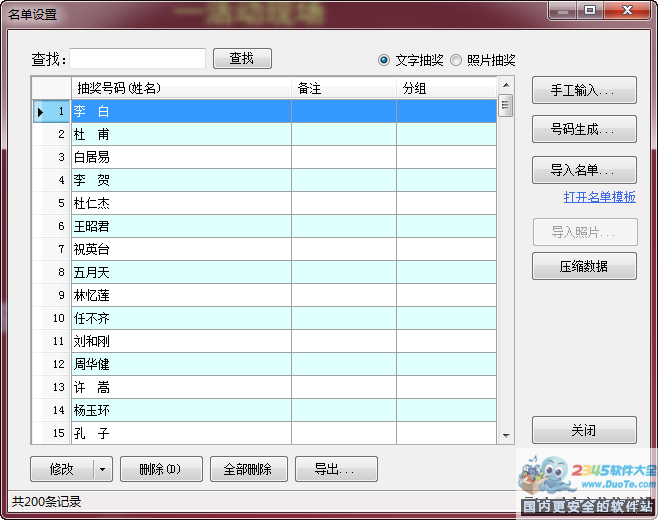Click row header number 10
658x520 pixels.
(52, 318)
